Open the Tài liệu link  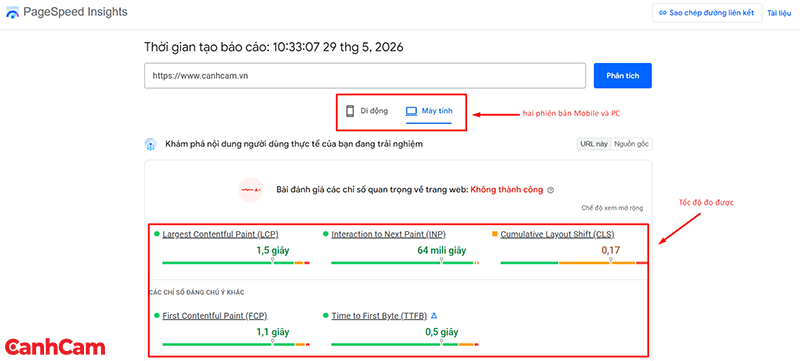(x=779, y=13)
